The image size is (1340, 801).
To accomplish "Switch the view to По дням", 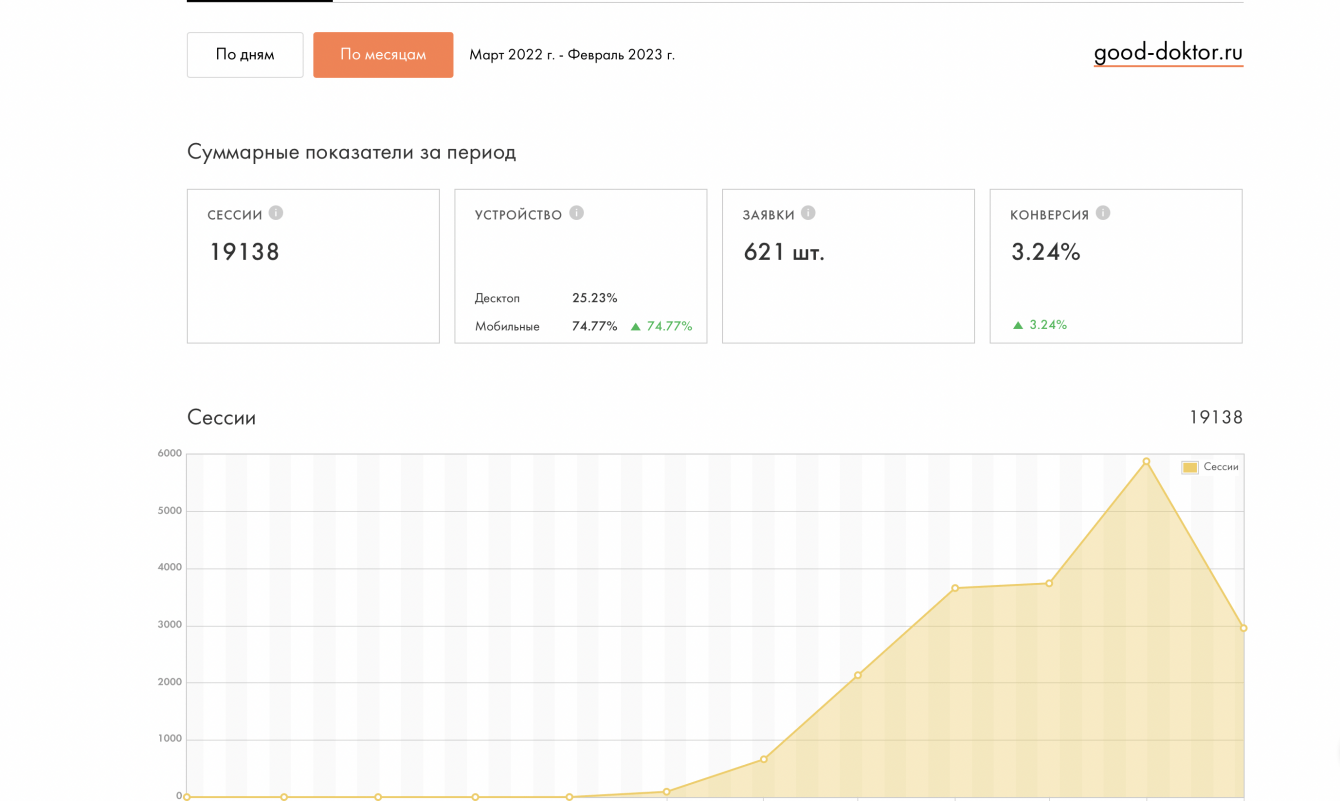I will point(245,55).
